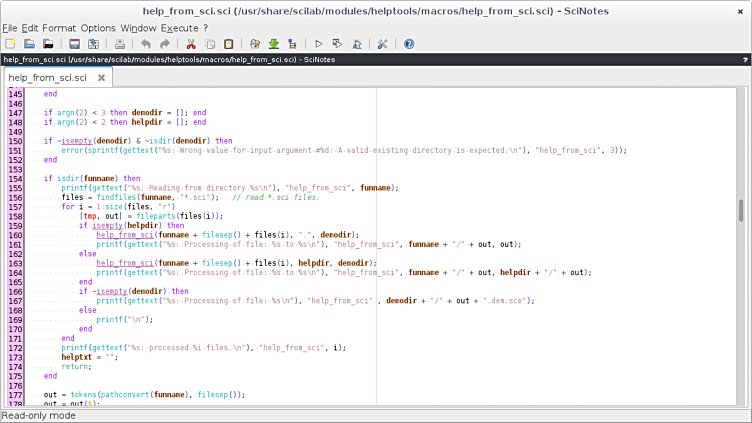Open the Format menu

pos(59,28)
